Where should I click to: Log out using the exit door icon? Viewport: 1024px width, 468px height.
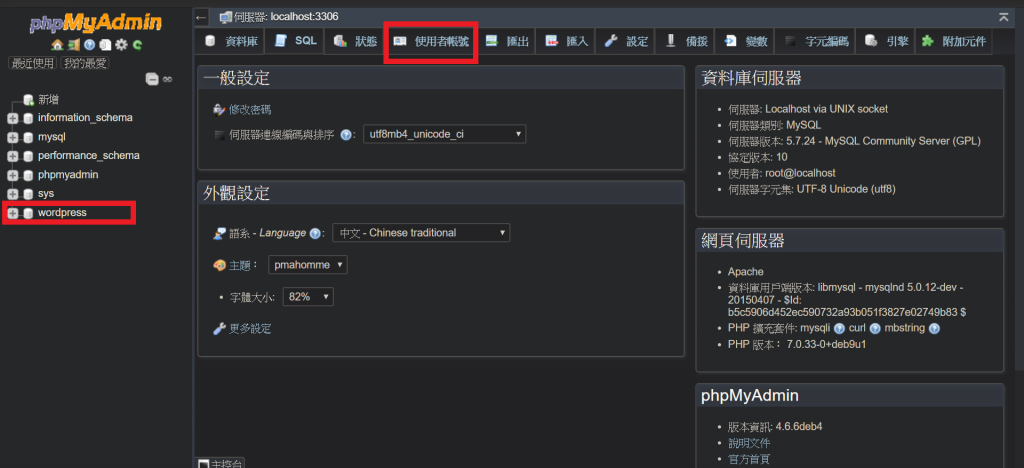(x=74, y=45)
